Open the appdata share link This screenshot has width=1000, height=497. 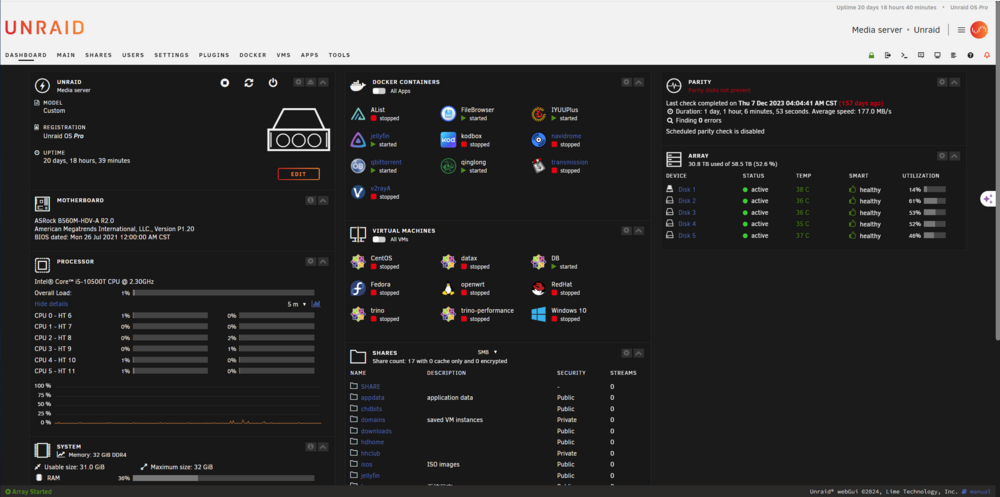pos(372,397)
